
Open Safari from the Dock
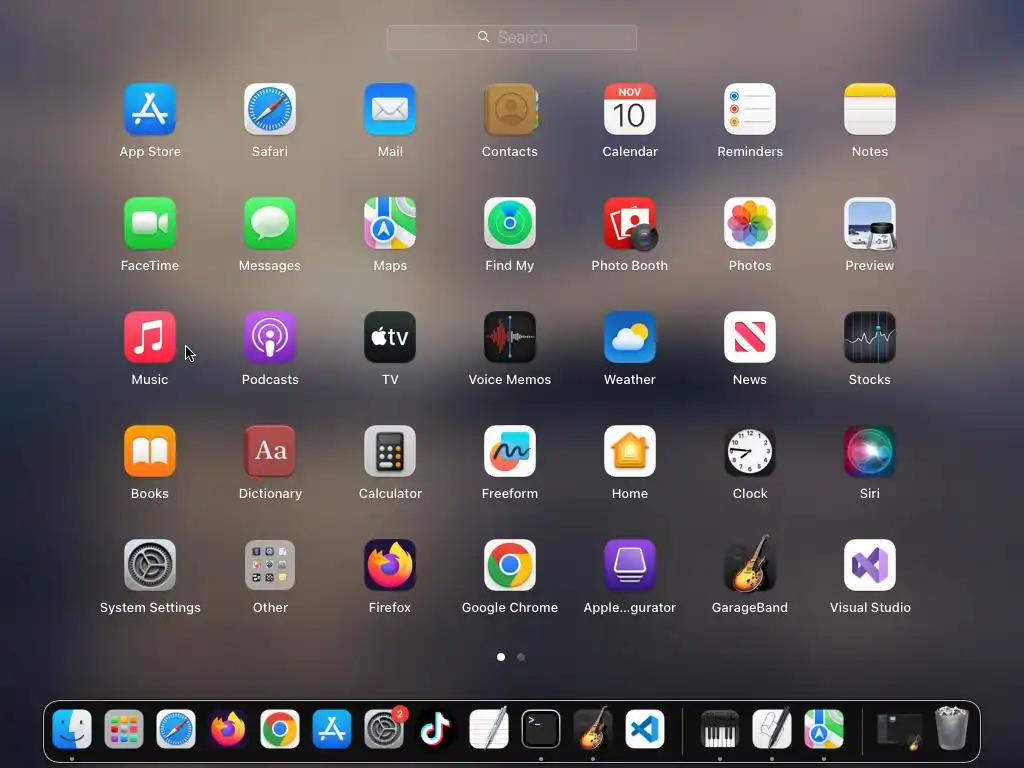[176, 729]
